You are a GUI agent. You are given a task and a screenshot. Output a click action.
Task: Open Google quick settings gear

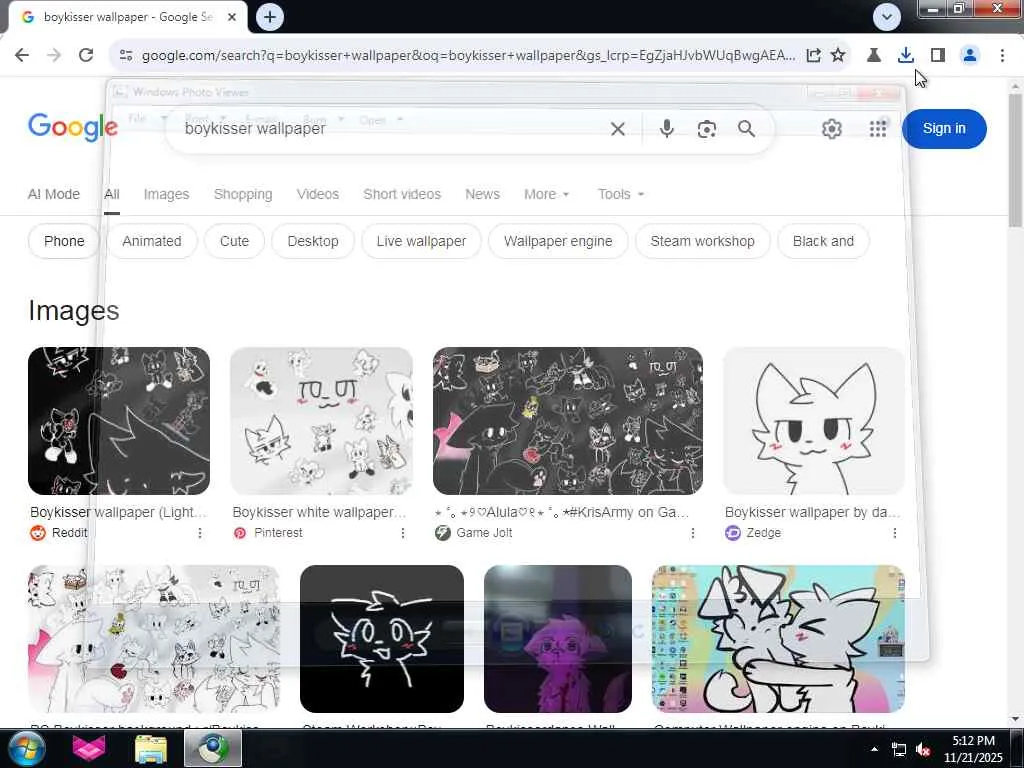coord(831,129)
